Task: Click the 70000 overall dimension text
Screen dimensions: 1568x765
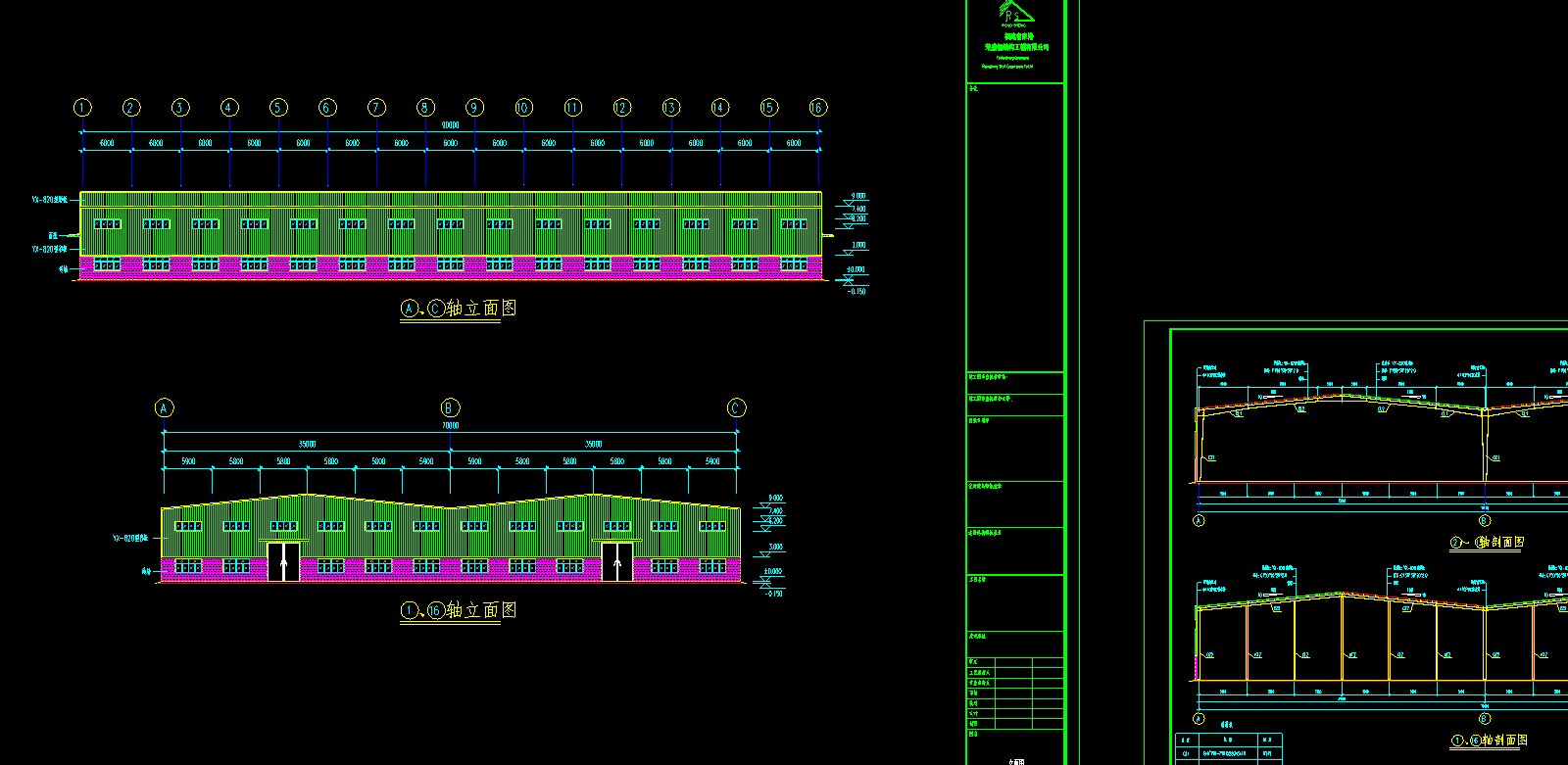Action: click(450, 426)
